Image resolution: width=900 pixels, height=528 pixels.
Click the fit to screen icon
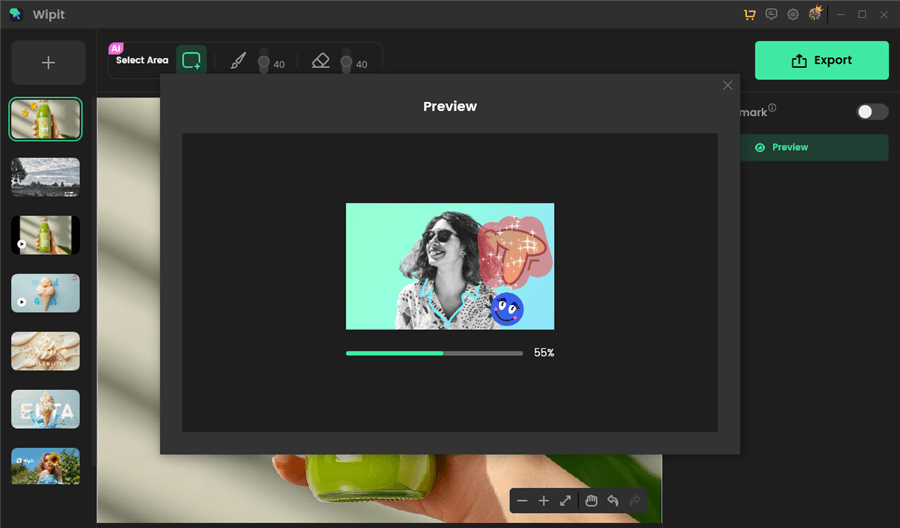click(565, 501)
